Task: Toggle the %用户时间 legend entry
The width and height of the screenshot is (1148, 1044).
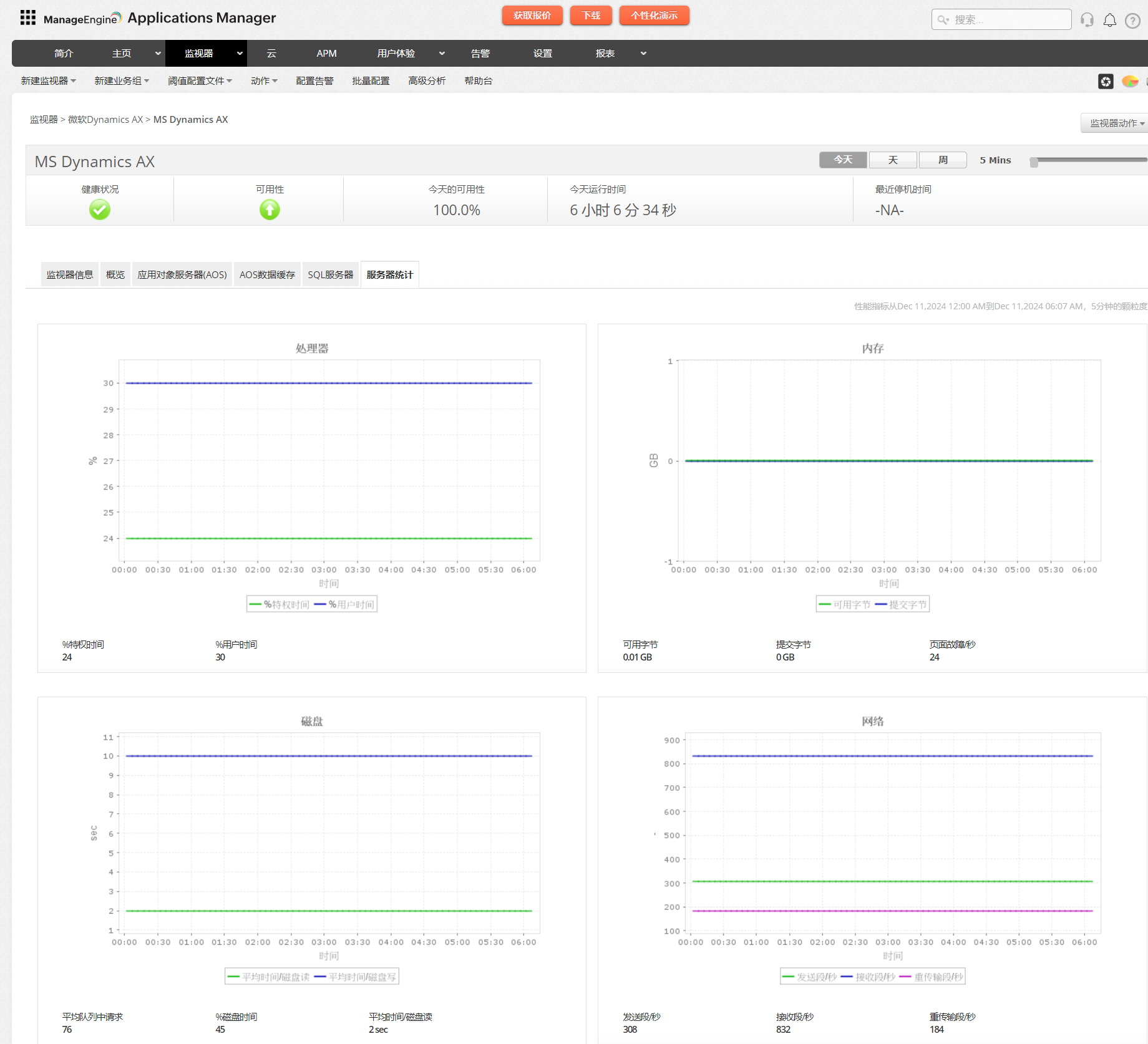Action: pyautogui.click(x=344, y=604)
